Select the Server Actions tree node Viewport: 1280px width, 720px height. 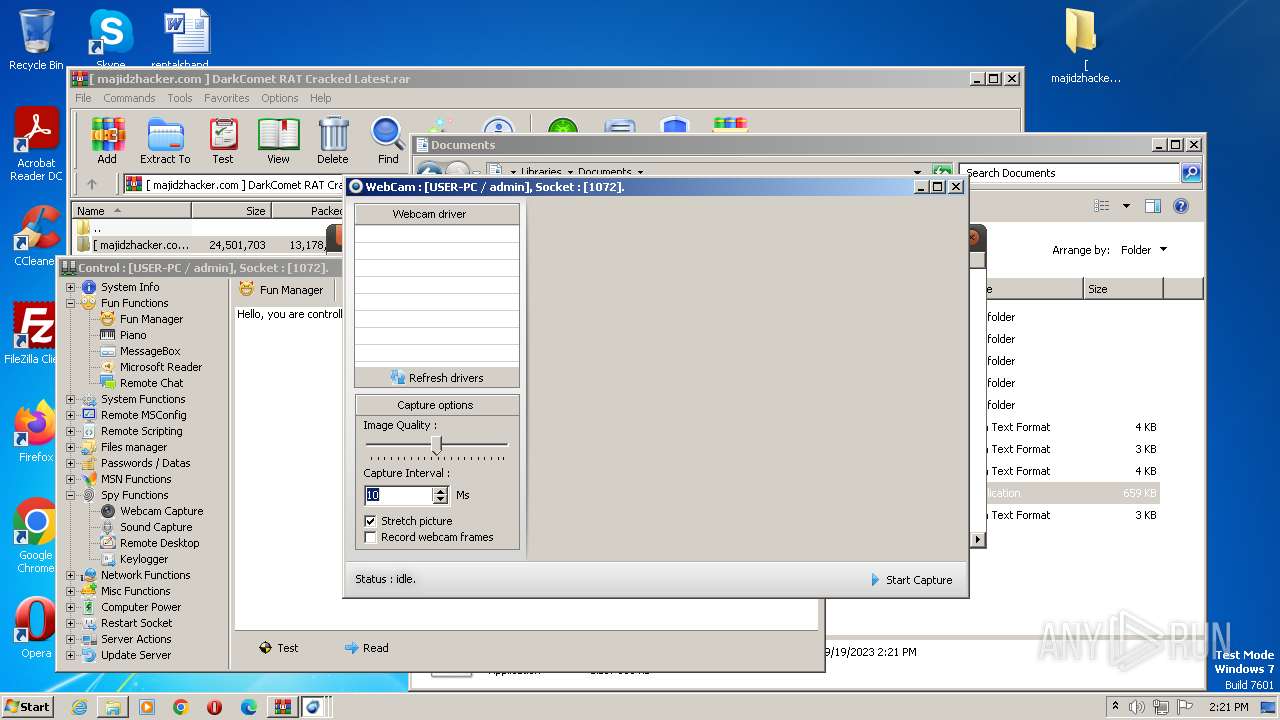[136, 639]
